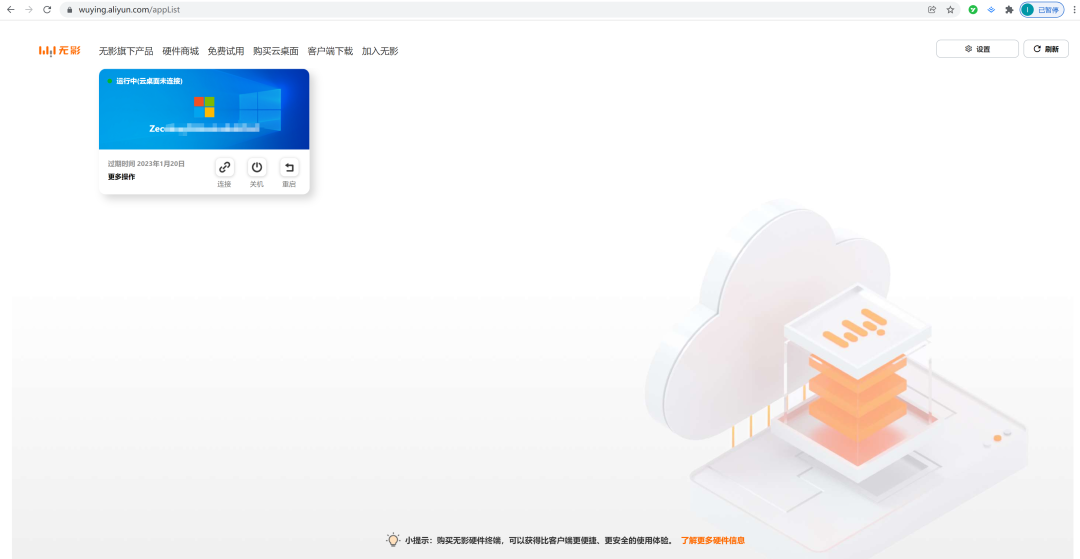The image size is (1080, 559).
Task: Open 购买云桌面 menu item
Action: [x=276, y=51]
